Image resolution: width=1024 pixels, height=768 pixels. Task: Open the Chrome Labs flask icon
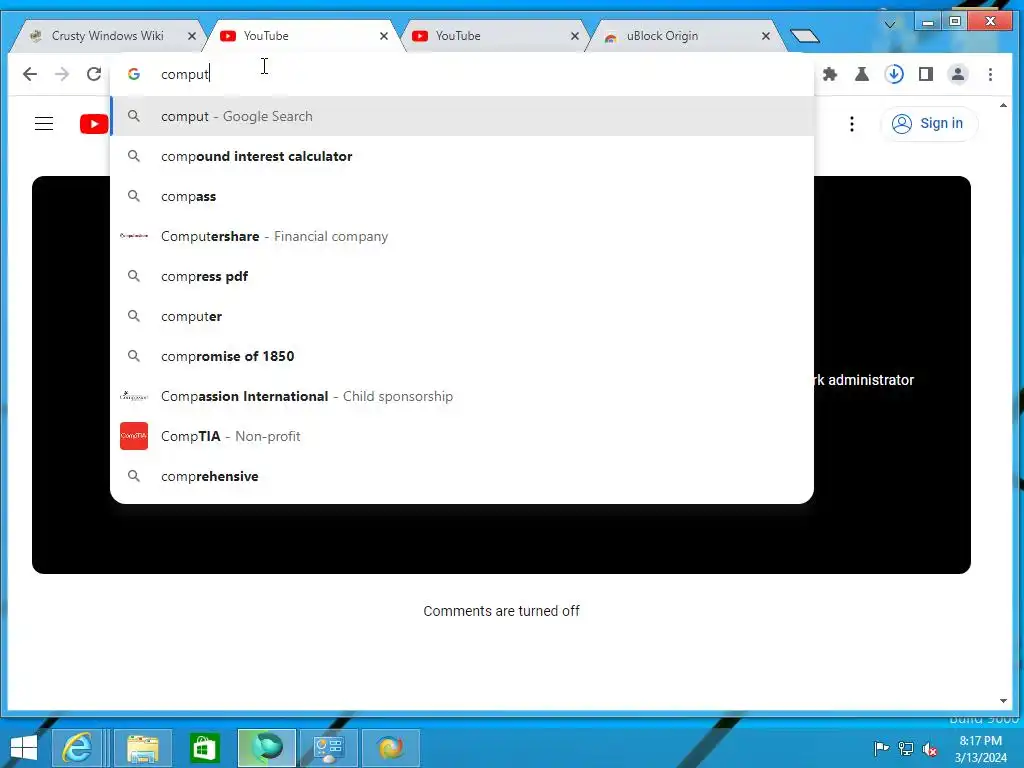(x=862, y=74)
